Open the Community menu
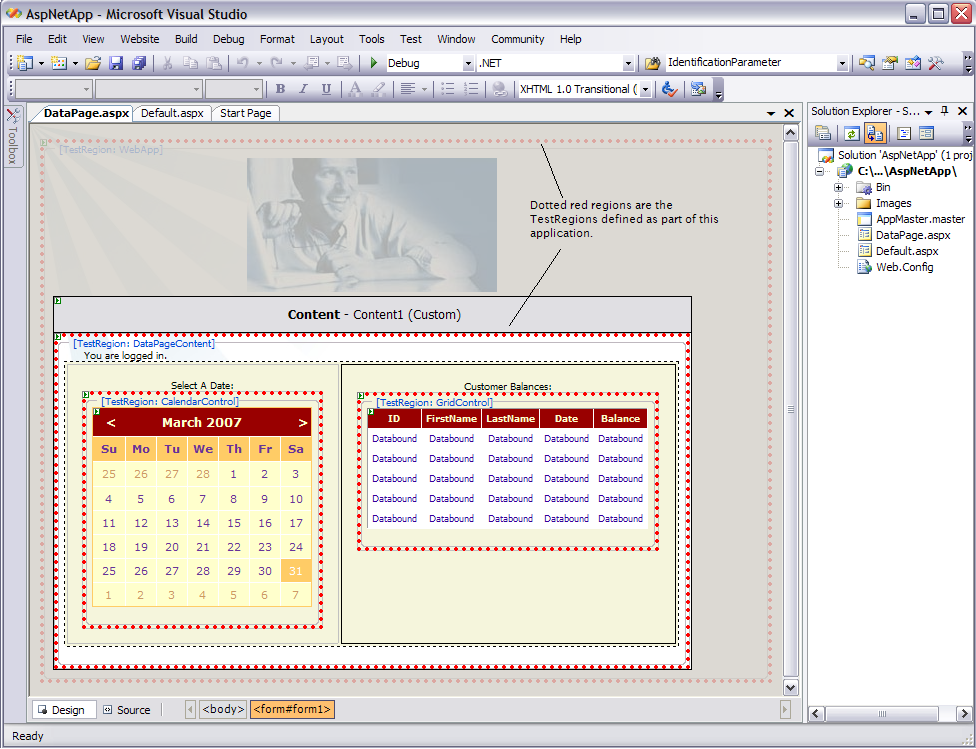Viewport: 976px width, 749px height. [x=517, y=39]
